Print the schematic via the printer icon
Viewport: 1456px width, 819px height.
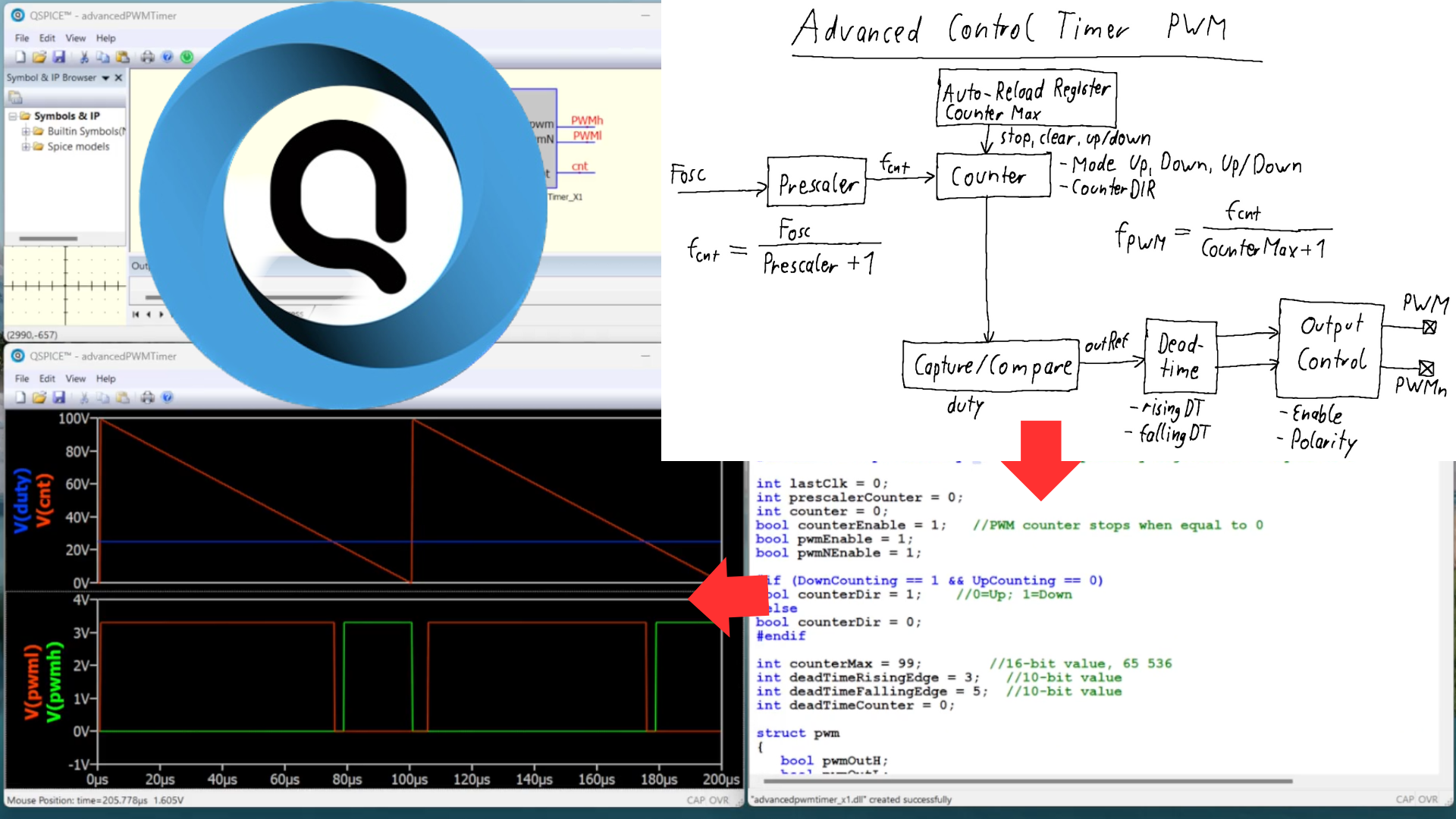coord(147,57)
